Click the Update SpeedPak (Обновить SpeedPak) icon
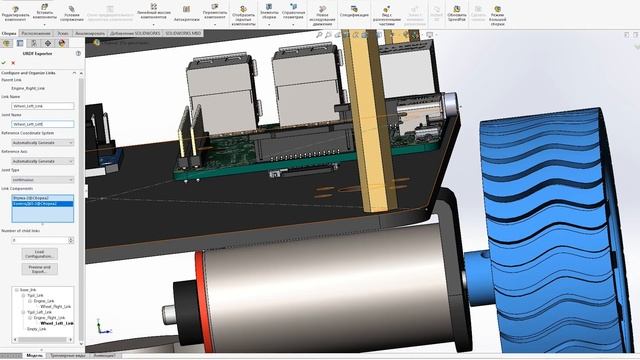 [457, 9]
